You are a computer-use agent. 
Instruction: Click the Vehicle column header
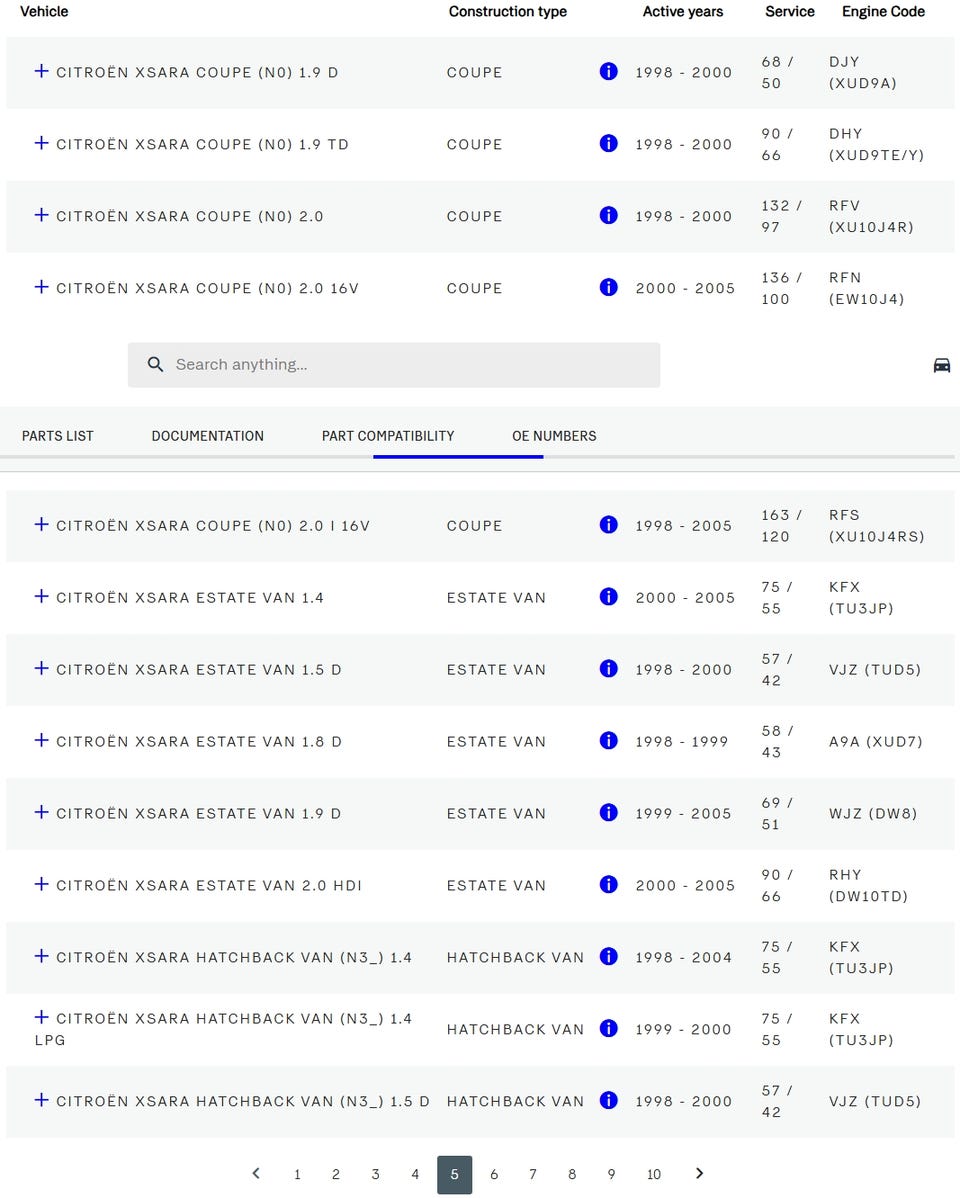point(44,11)
